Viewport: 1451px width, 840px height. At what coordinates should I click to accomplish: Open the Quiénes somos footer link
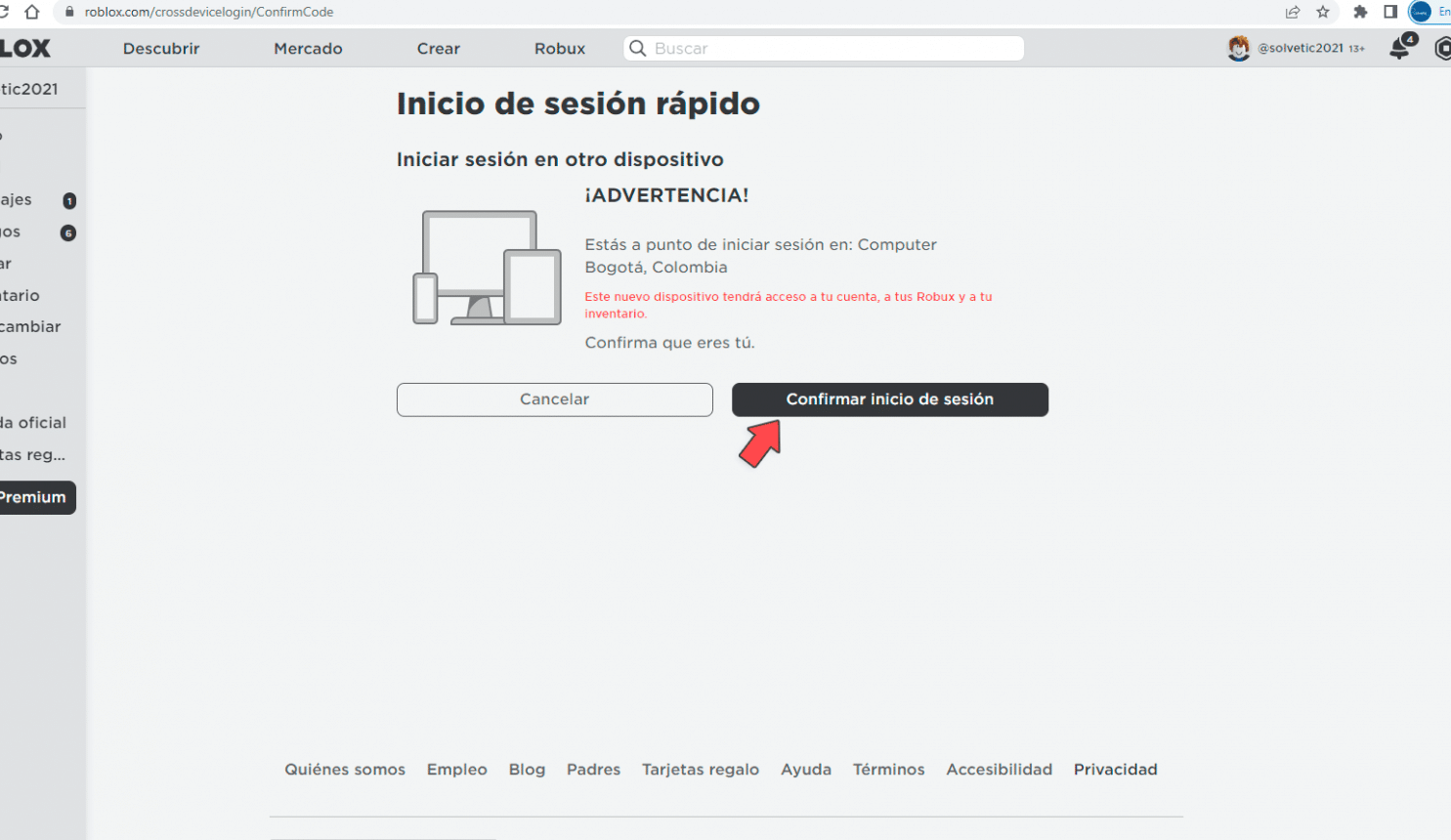[345, 770]
